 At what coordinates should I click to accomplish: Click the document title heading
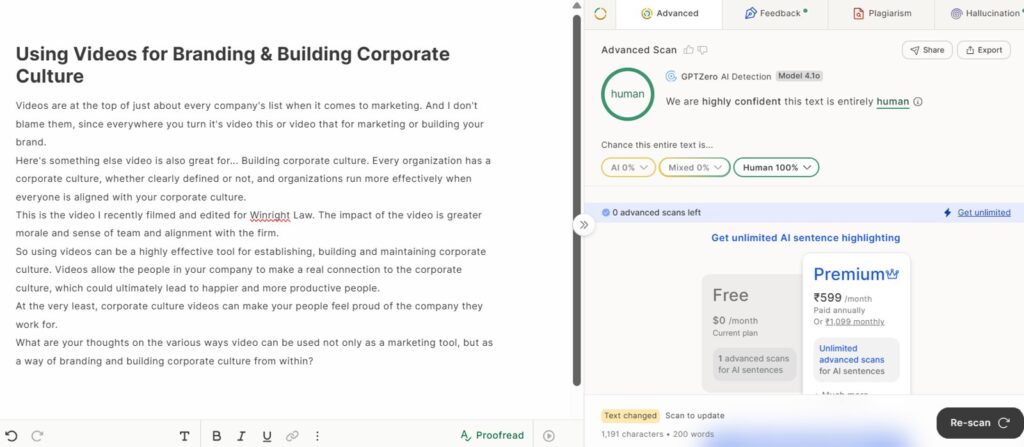pos(232,65)
